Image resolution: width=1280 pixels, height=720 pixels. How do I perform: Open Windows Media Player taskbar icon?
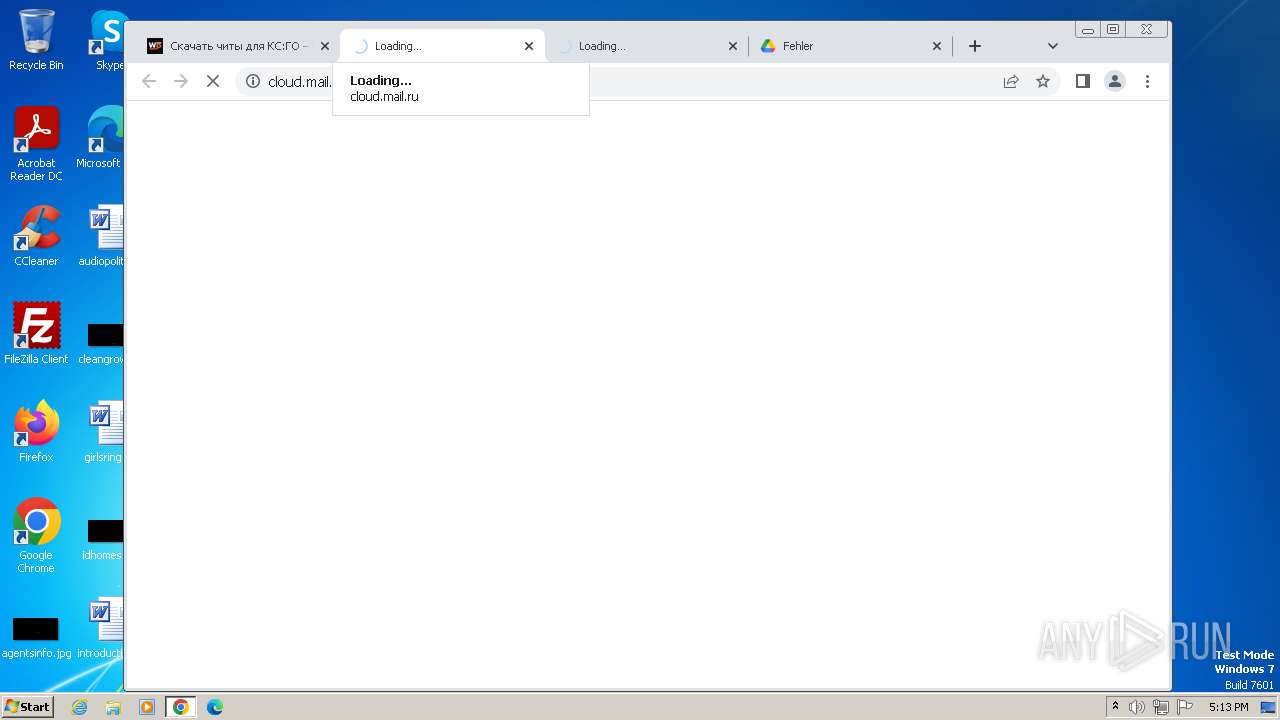tap(147, 707)
